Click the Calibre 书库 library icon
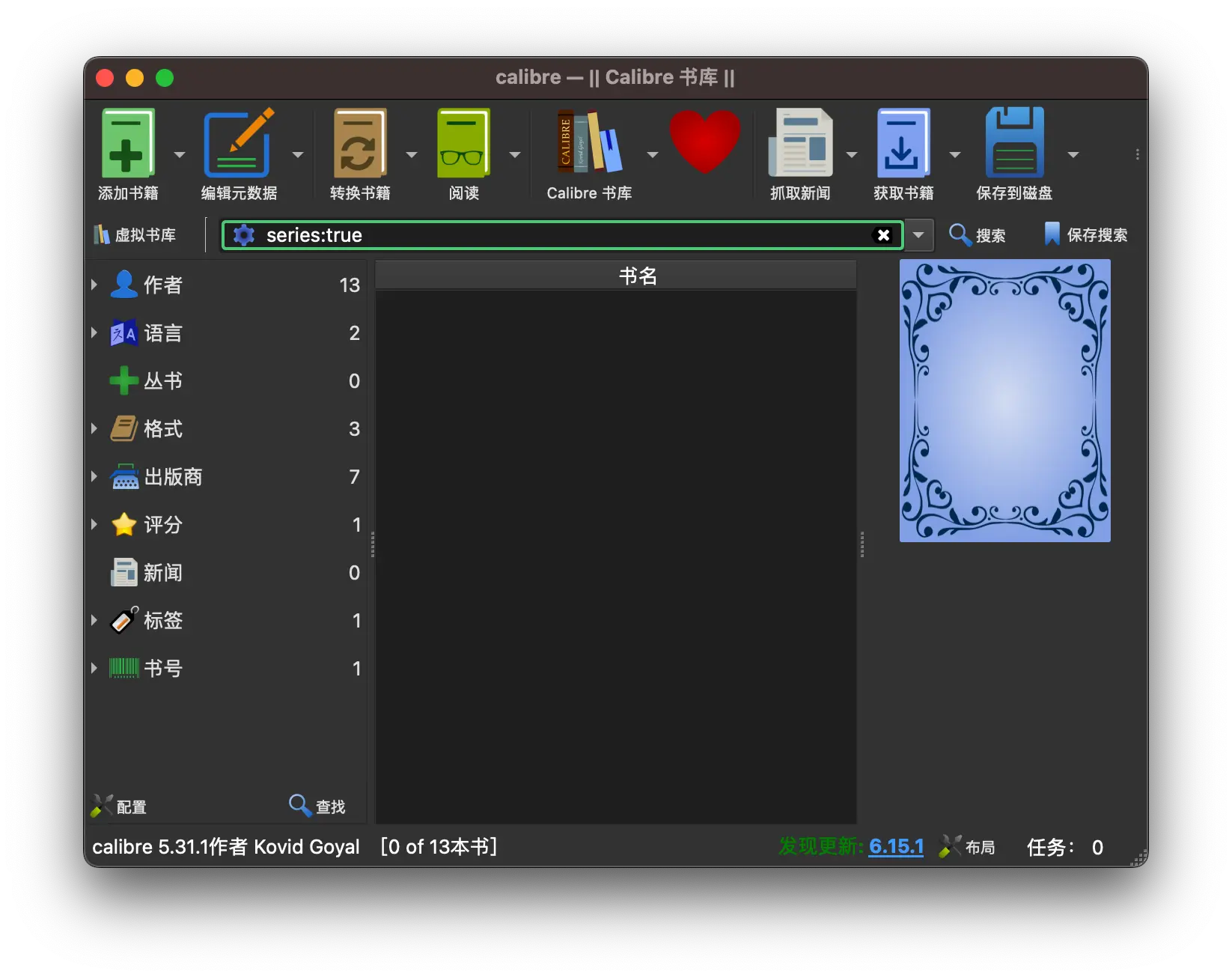Image resolution: width=1232 pixels, height=978 pixels. pos(590,143)
